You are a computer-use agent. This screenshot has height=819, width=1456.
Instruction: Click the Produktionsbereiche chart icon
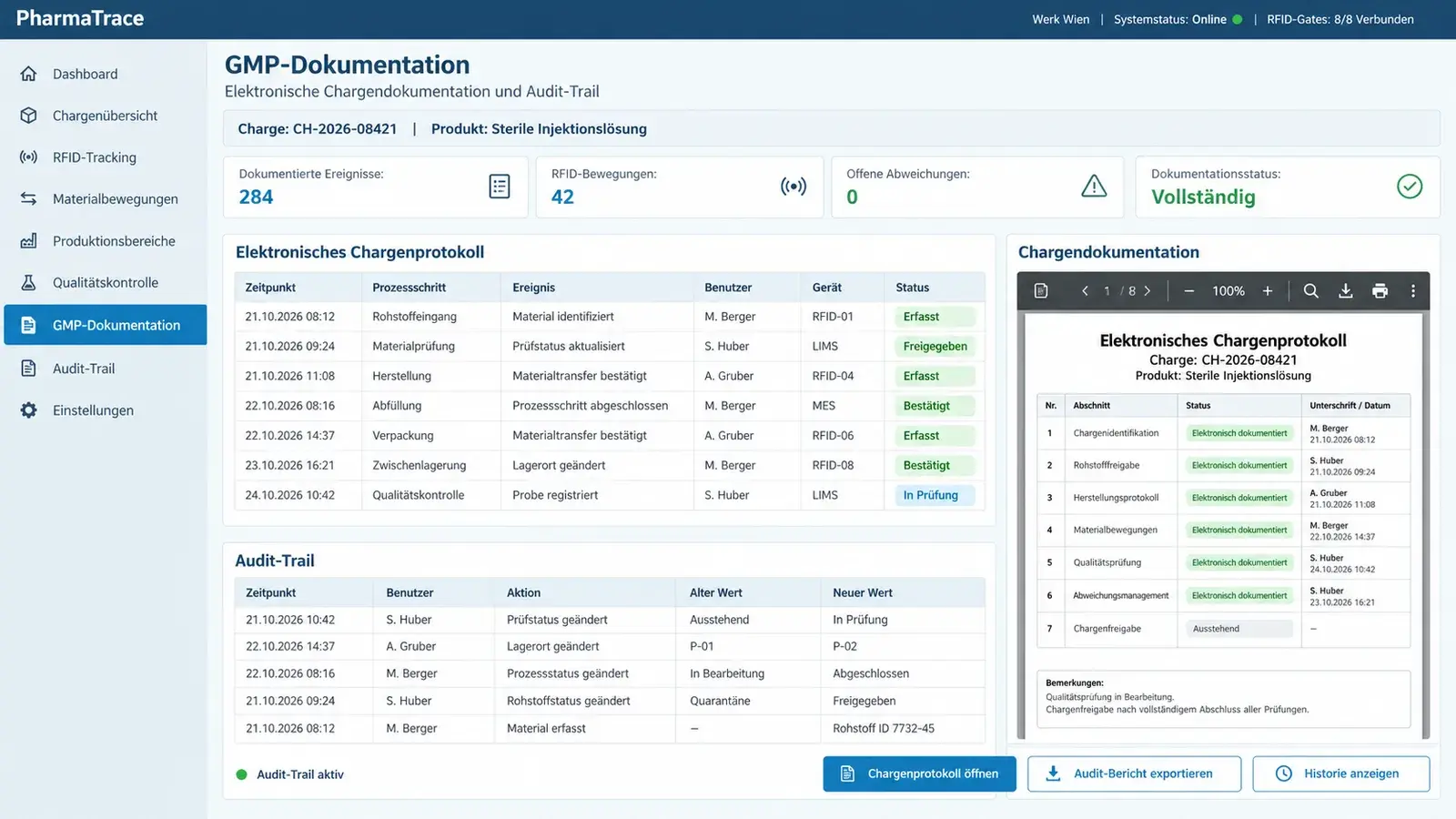[29, 241]
